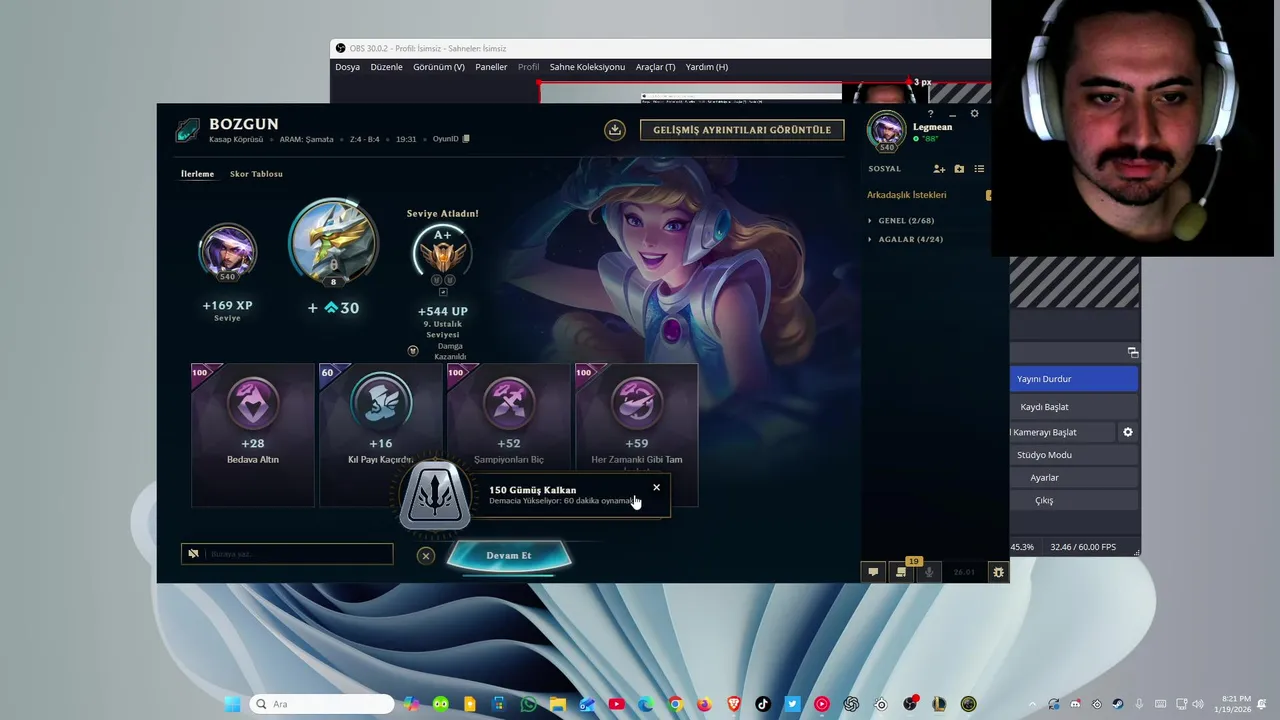Open OBS Profil menu
The height and width of the screenshot is (720, 1280).
528,67
